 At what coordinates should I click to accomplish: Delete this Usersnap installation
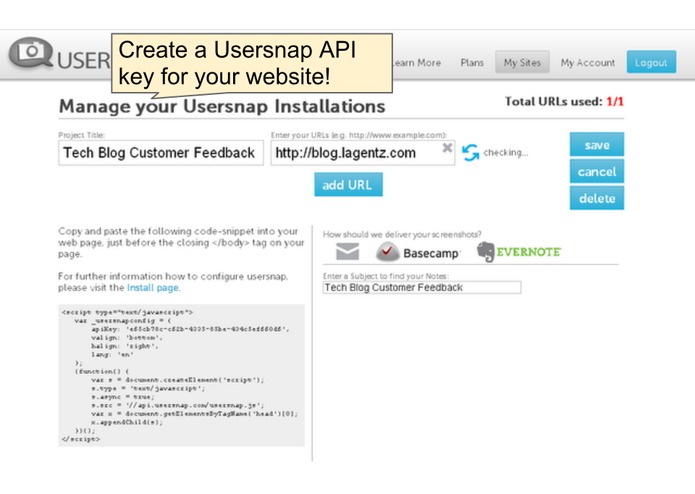597,198
